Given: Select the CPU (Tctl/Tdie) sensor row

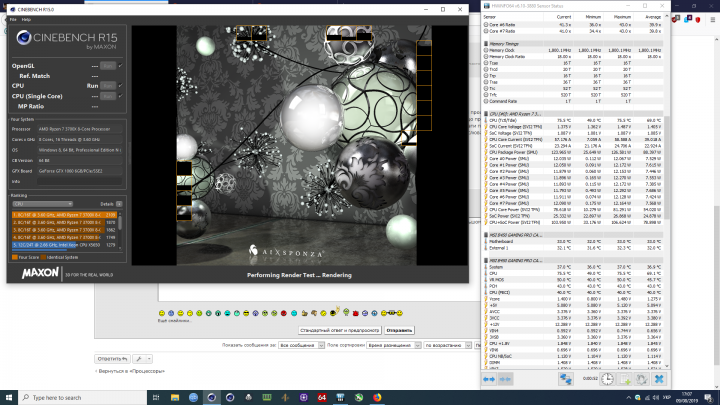Looking at the screenshot, I should (574, 120).
